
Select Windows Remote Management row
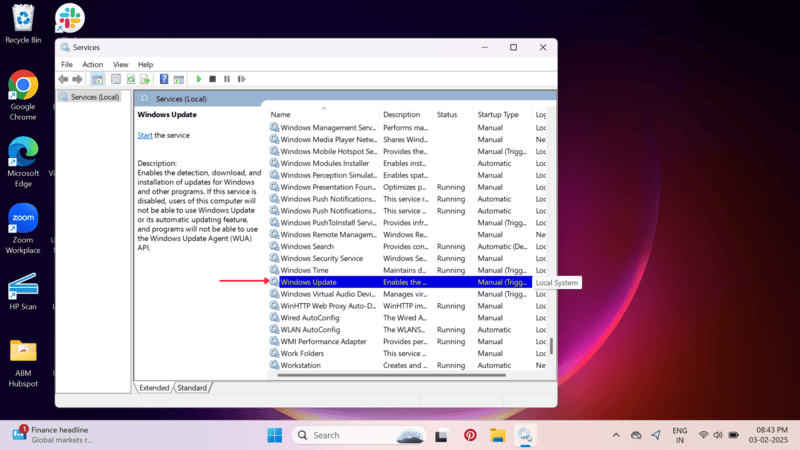(x=407, y=235)
